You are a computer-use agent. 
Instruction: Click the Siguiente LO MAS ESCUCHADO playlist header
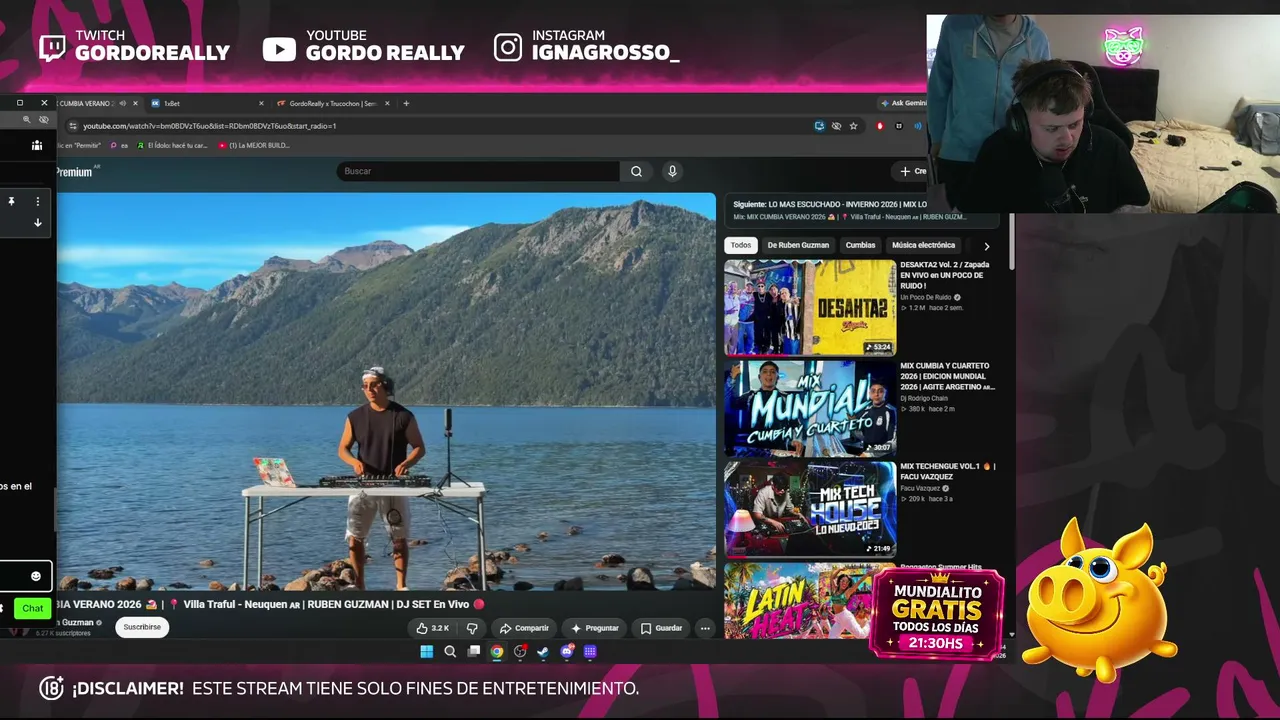pos(830,204)
